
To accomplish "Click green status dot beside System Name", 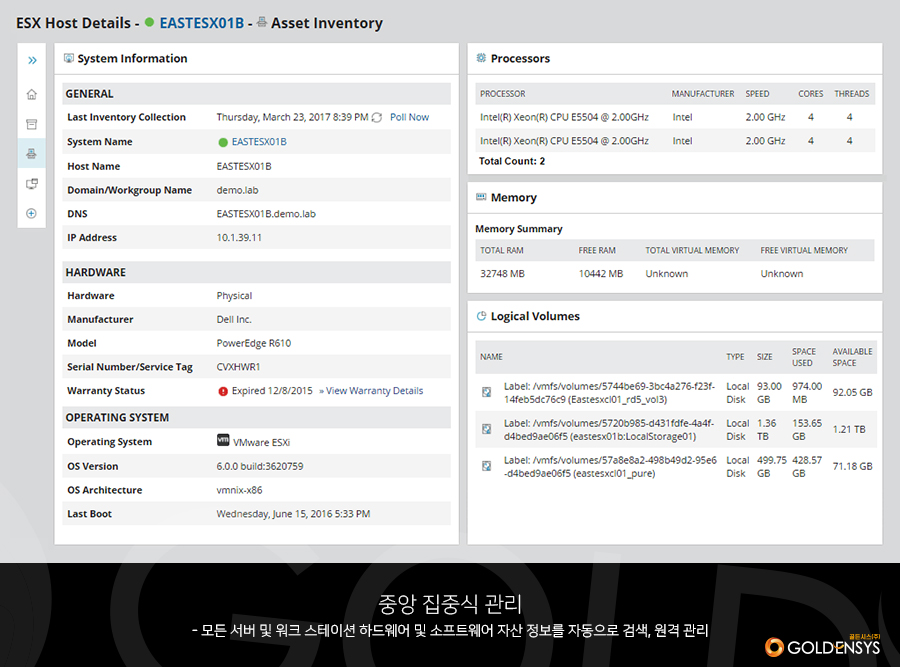I will 223,142.
